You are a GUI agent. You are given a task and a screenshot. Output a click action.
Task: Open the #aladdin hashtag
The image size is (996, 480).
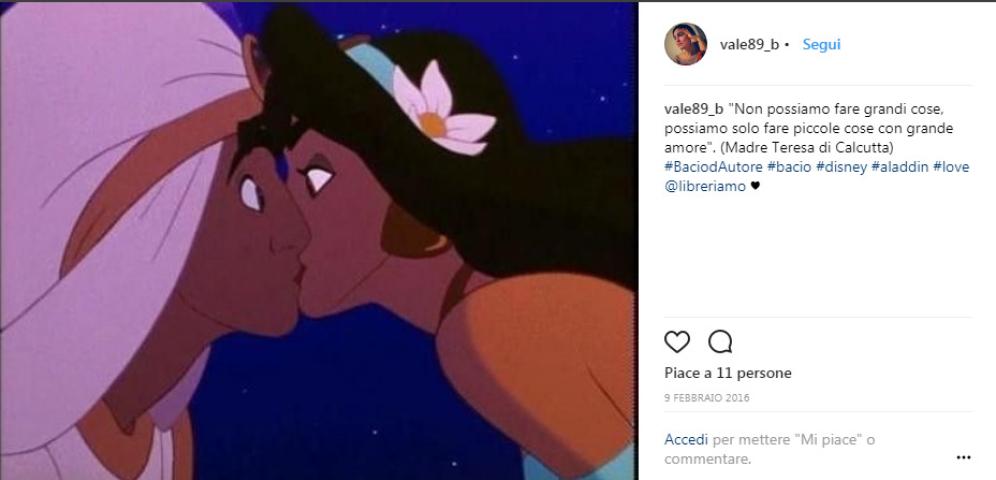click(x=899, y=168)
